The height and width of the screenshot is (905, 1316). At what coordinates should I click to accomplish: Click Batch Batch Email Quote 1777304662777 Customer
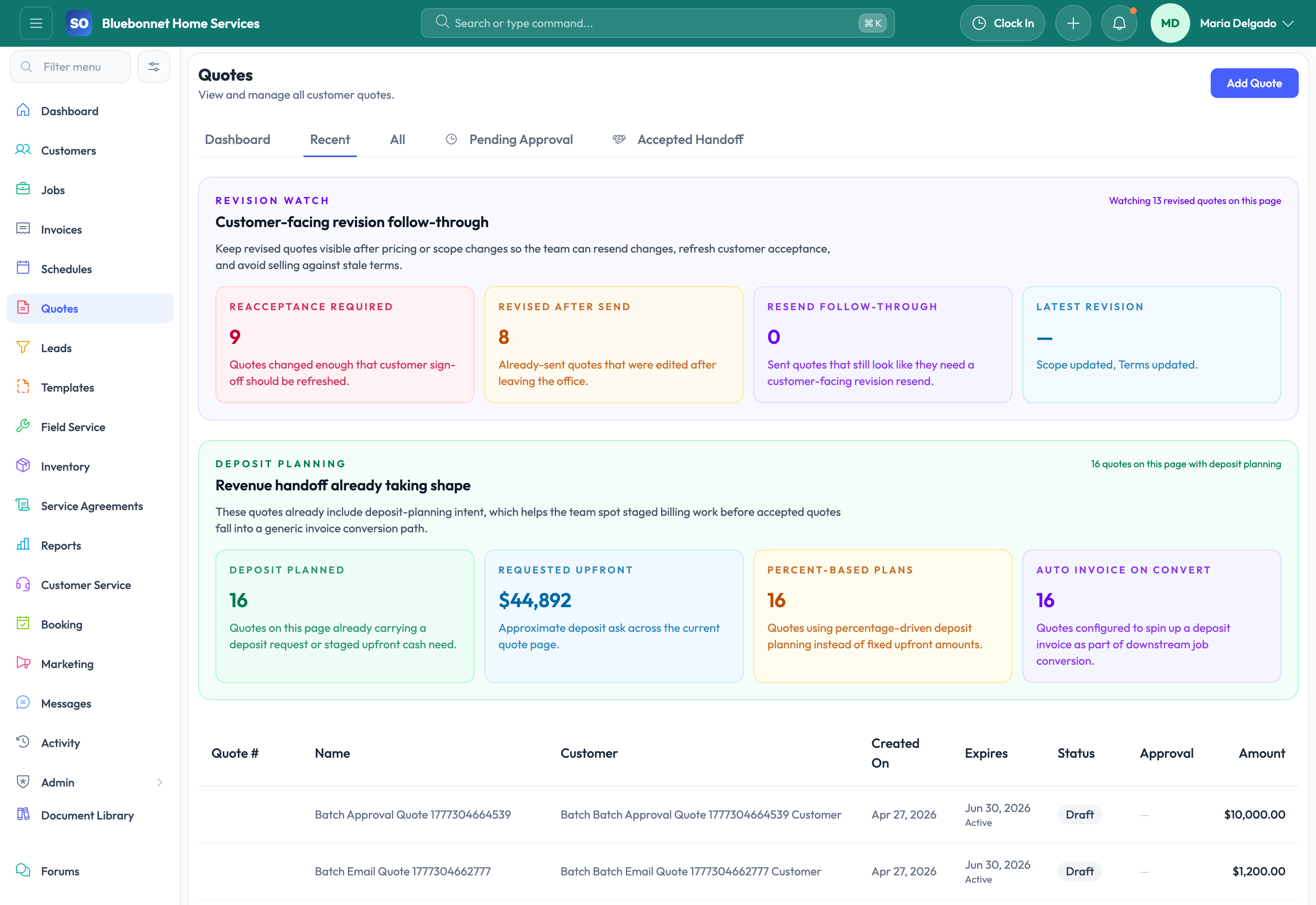tap(690, 871)
